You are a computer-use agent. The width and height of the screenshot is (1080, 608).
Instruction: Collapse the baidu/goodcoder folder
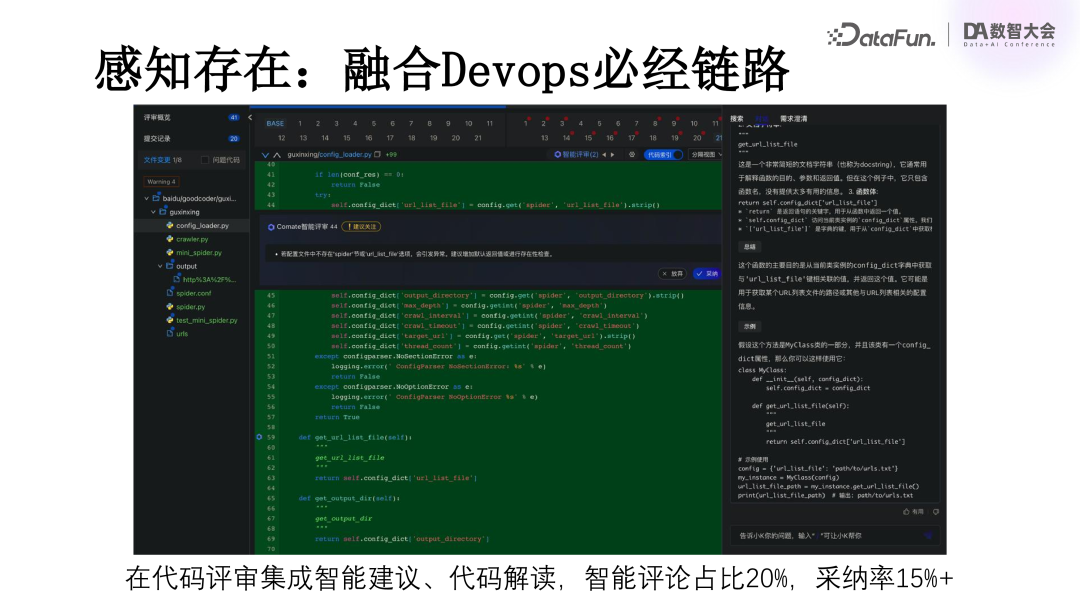147,198
